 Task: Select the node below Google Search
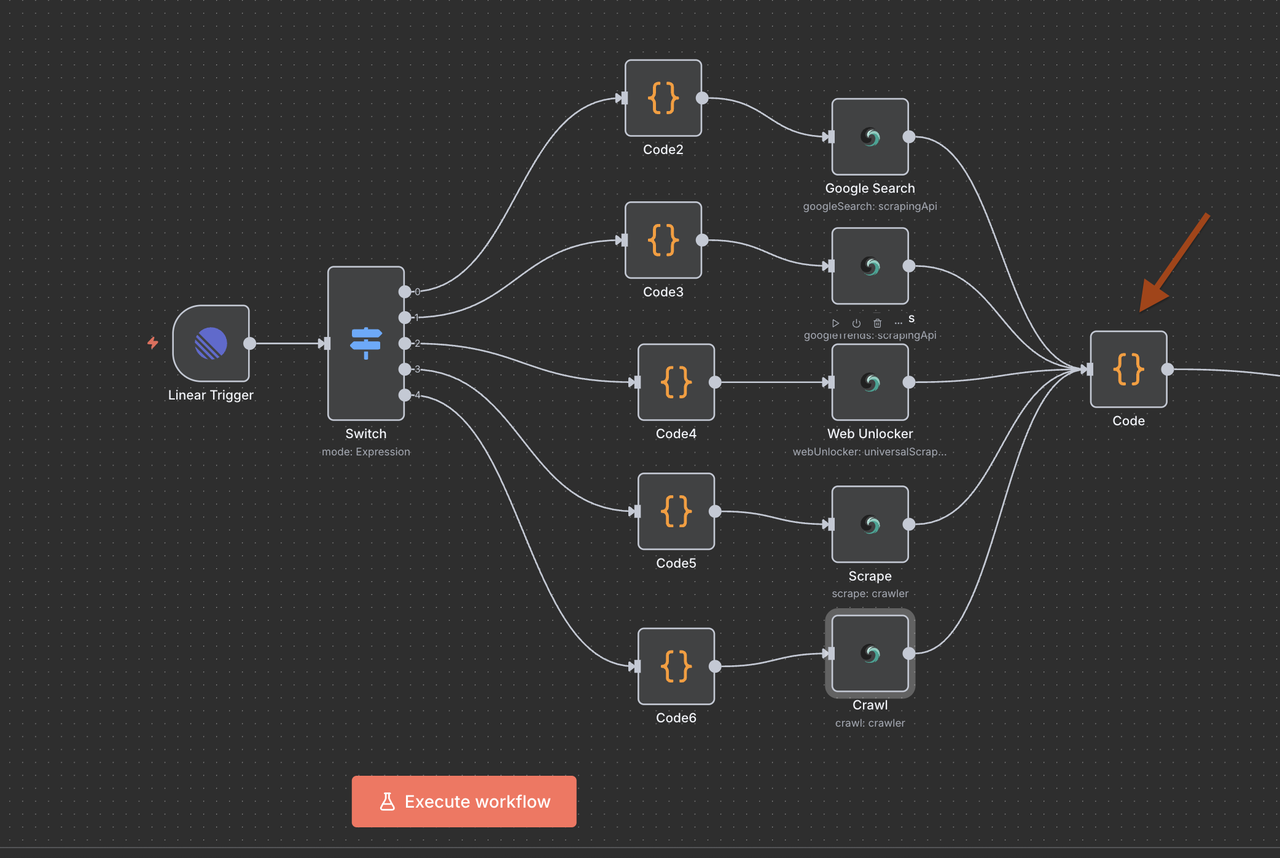[x=870, y=266]
